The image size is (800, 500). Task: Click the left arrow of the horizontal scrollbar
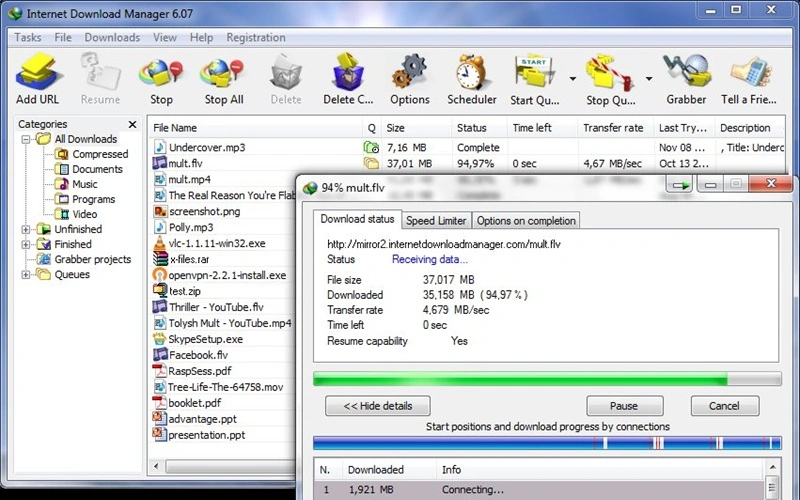(x=157, y=466)
